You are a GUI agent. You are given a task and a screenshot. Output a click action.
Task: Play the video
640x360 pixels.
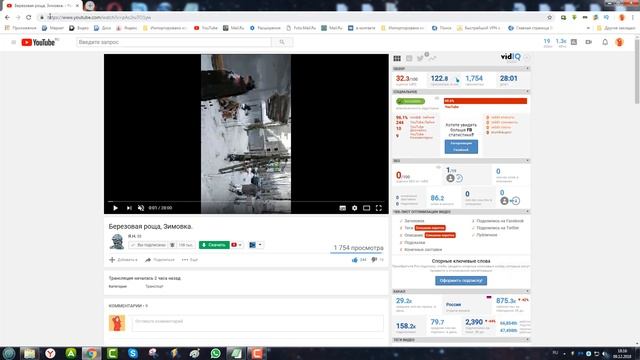(x=115, y=208)
